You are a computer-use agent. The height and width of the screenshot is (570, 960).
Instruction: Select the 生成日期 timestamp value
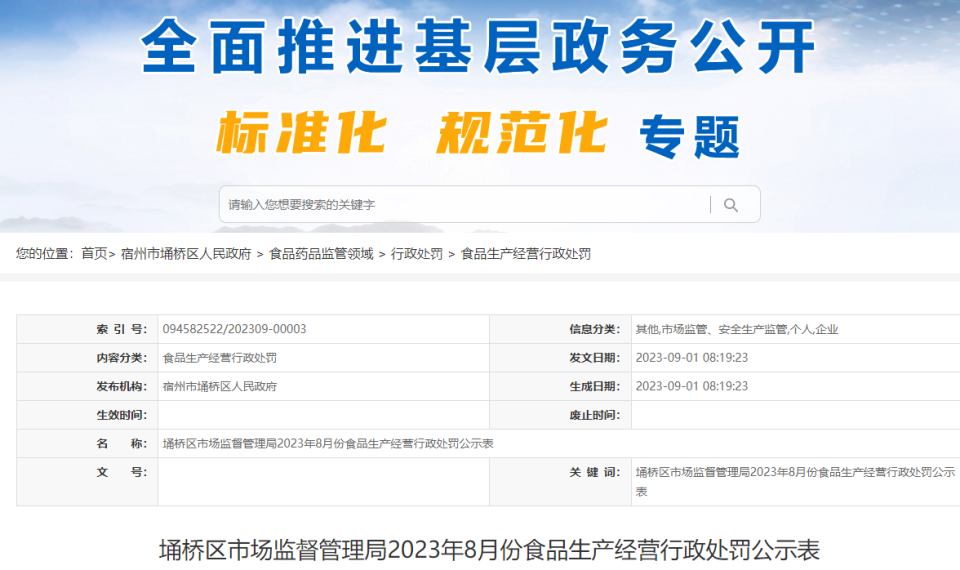pyautogui.click(x=692, y=386)
